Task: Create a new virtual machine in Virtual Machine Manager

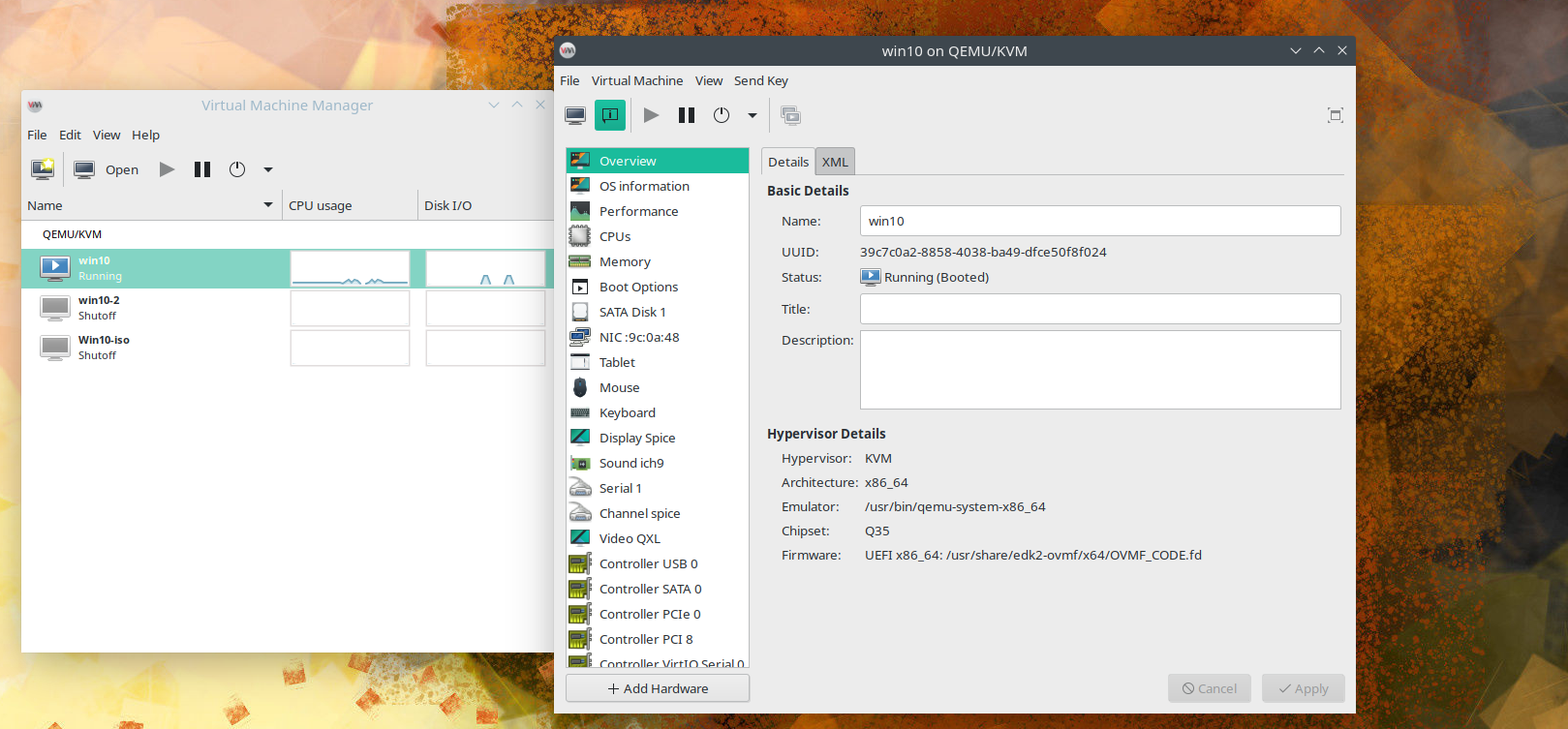Action: (43, 169)
